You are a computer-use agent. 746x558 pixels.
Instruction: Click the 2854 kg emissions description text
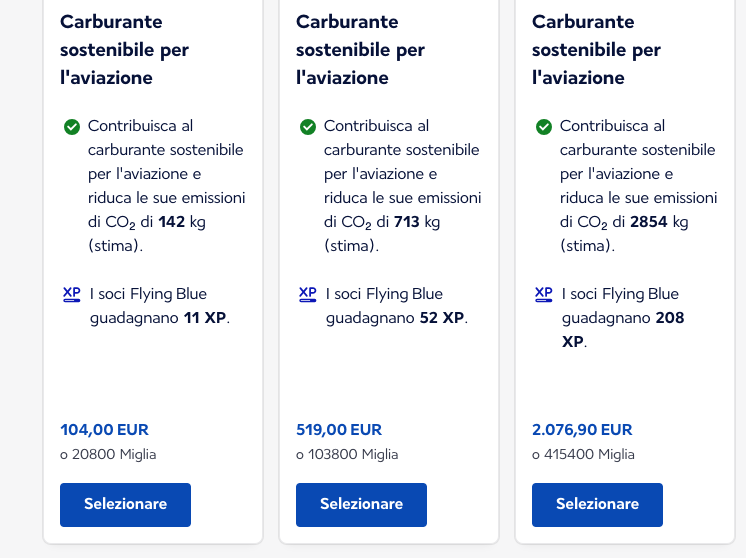click(x=638, y=186)
